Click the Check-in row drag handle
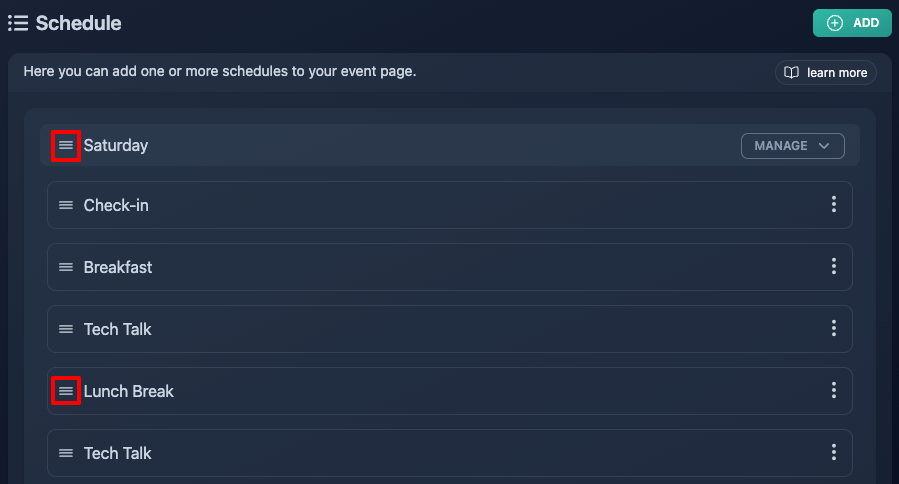 [x=66, y=205]
